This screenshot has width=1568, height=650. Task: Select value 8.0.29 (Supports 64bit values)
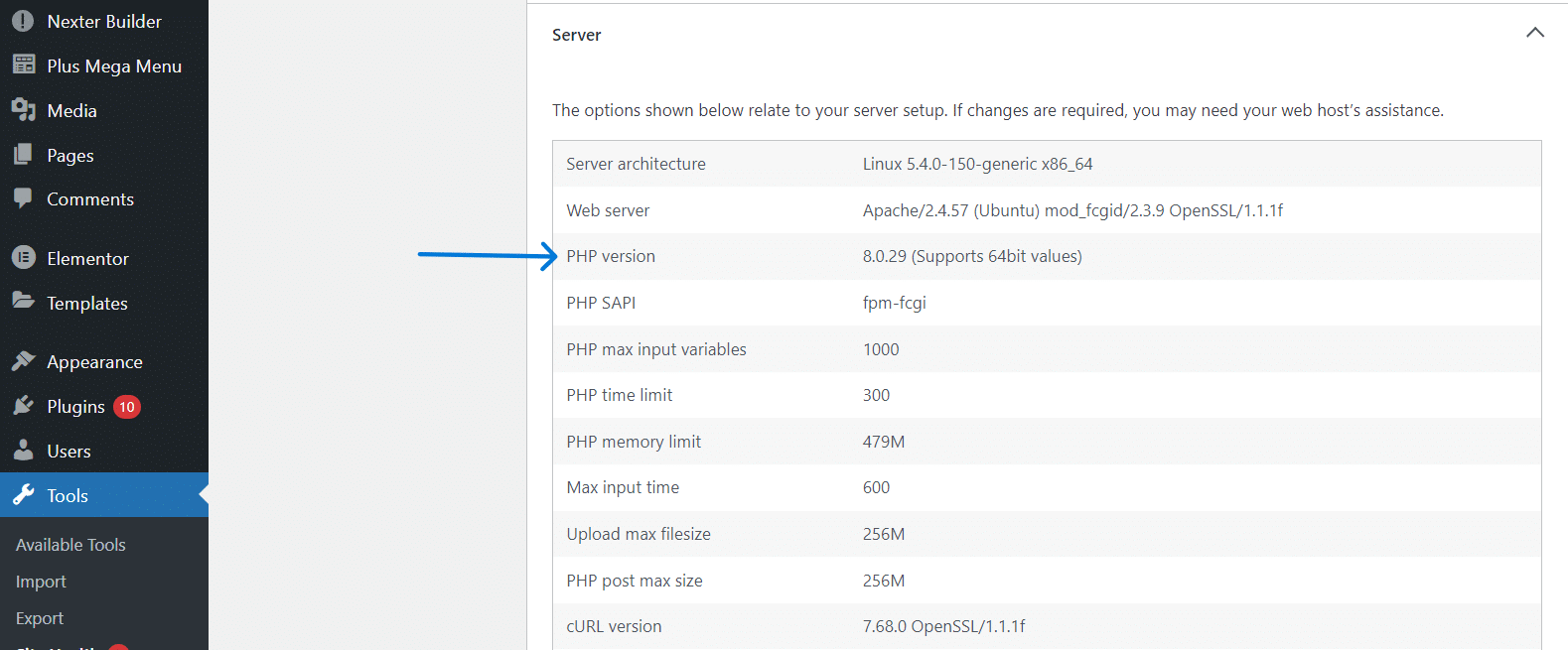tap(972, 256)
